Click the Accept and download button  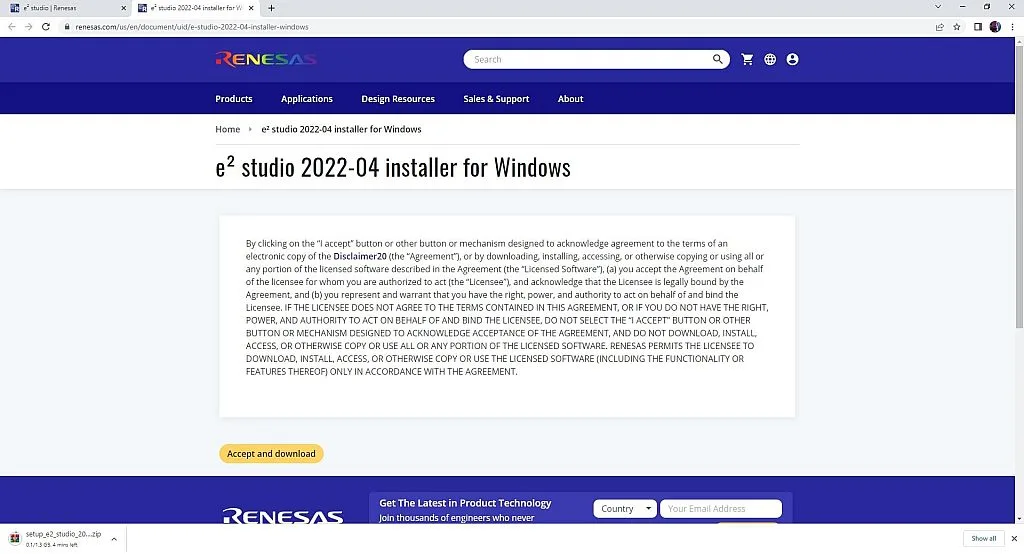271,453
